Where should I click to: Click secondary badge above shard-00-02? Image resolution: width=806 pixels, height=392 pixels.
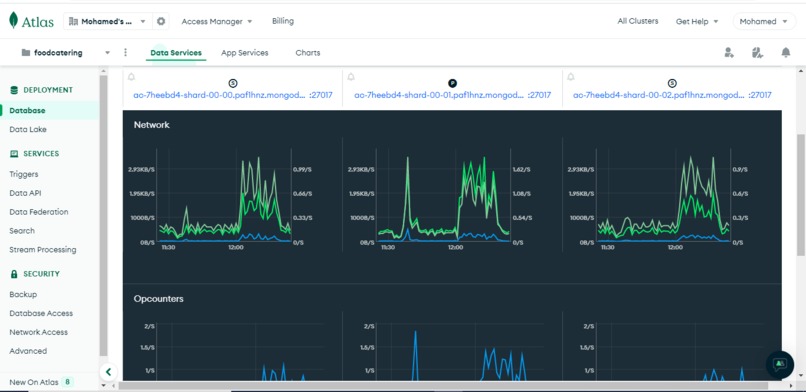pos(672,83)
